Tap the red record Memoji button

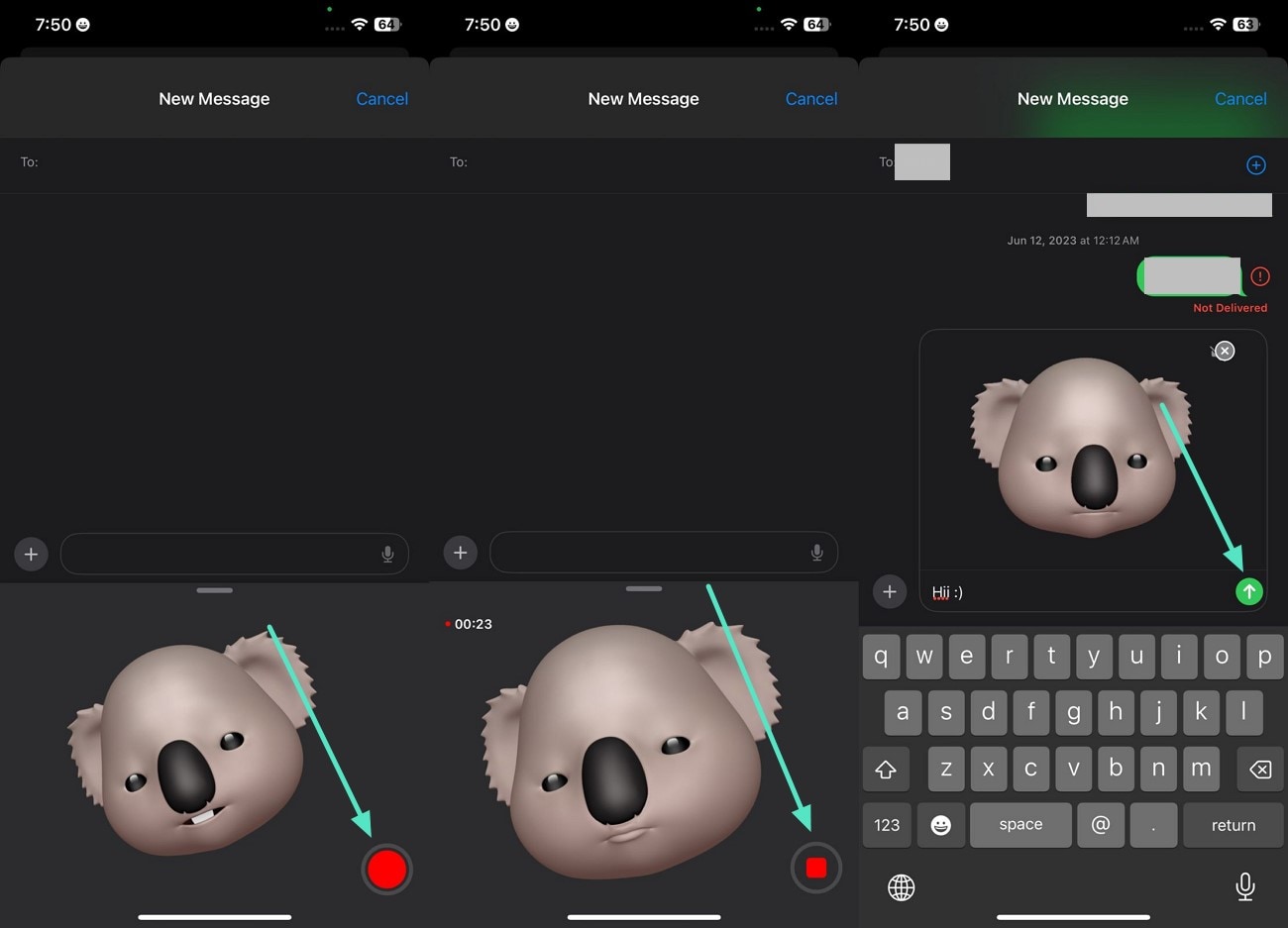[x=386, y=870]
